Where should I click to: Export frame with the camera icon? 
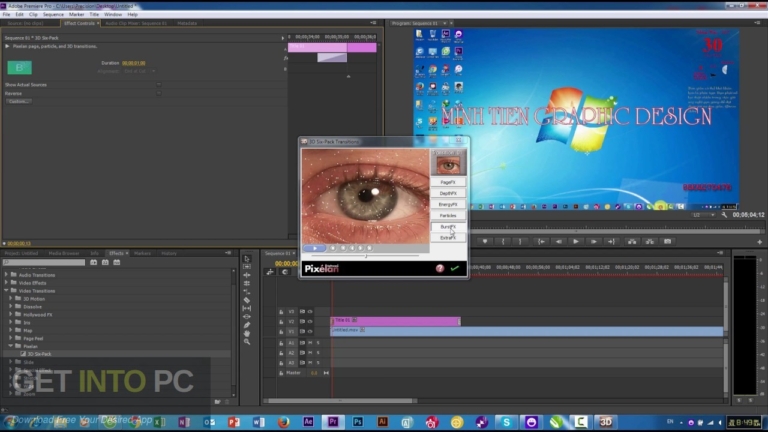pos(668,241)
